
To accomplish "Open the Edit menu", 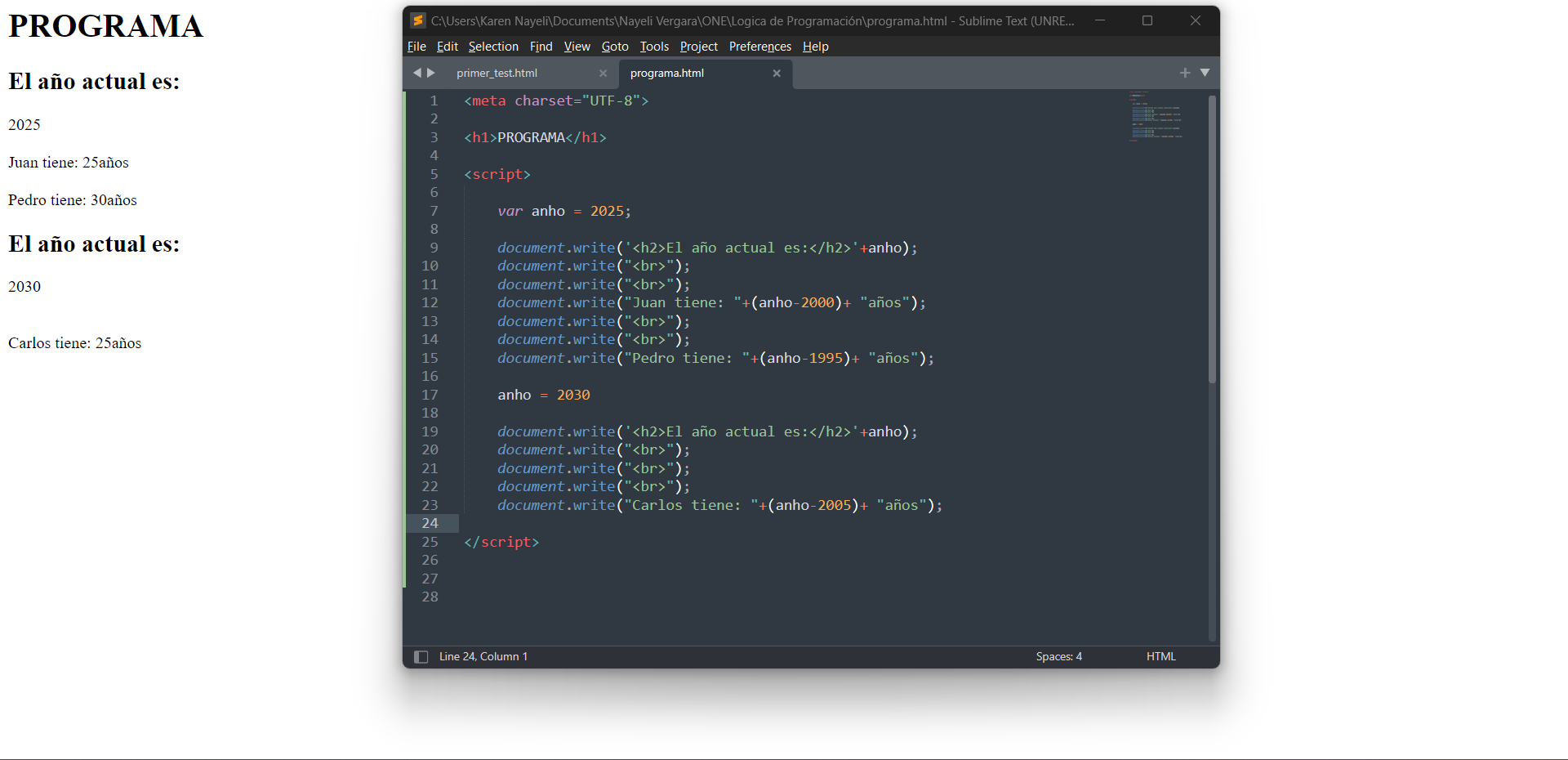I will (x=447, y=47).
